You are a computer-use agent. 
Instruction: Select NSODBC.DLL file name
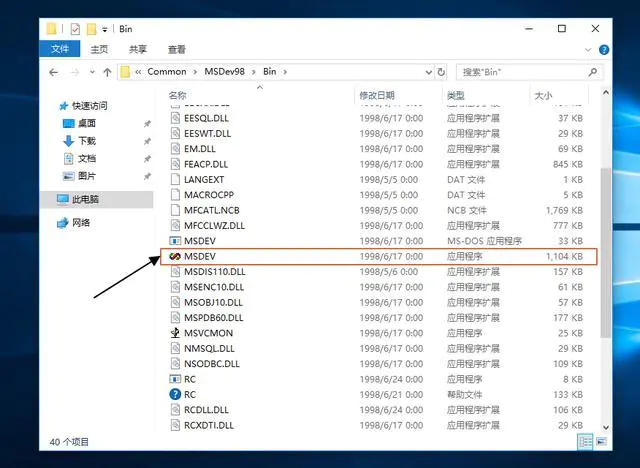click(x=211, y=364)
